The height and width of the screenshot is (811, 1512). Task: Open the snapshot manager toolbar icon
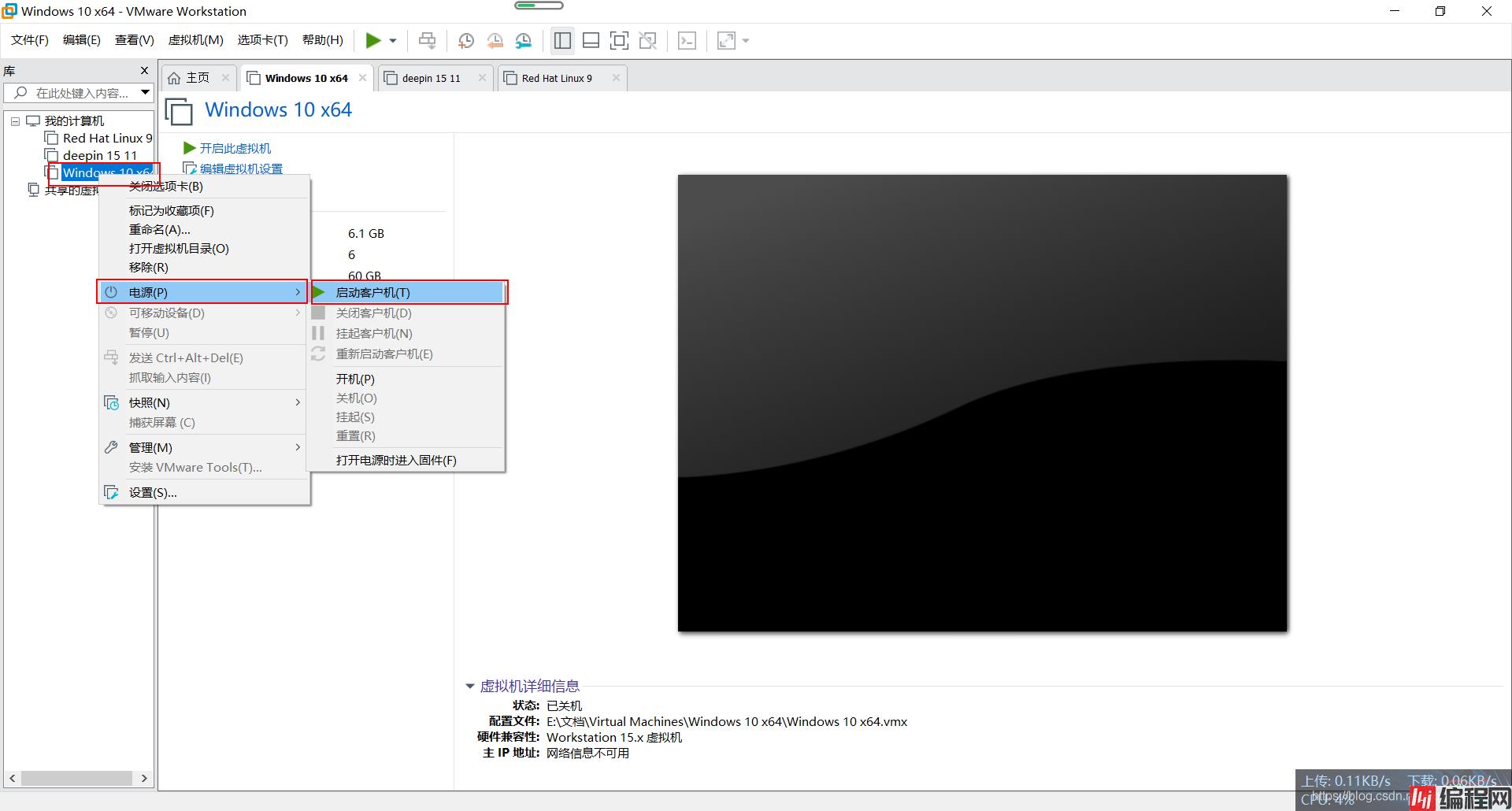point(524,40)
